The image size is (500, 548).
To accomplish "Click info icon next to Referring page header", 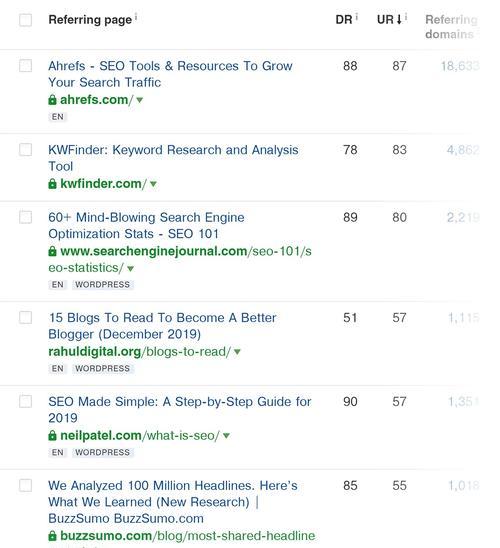I will pos(136,16).
